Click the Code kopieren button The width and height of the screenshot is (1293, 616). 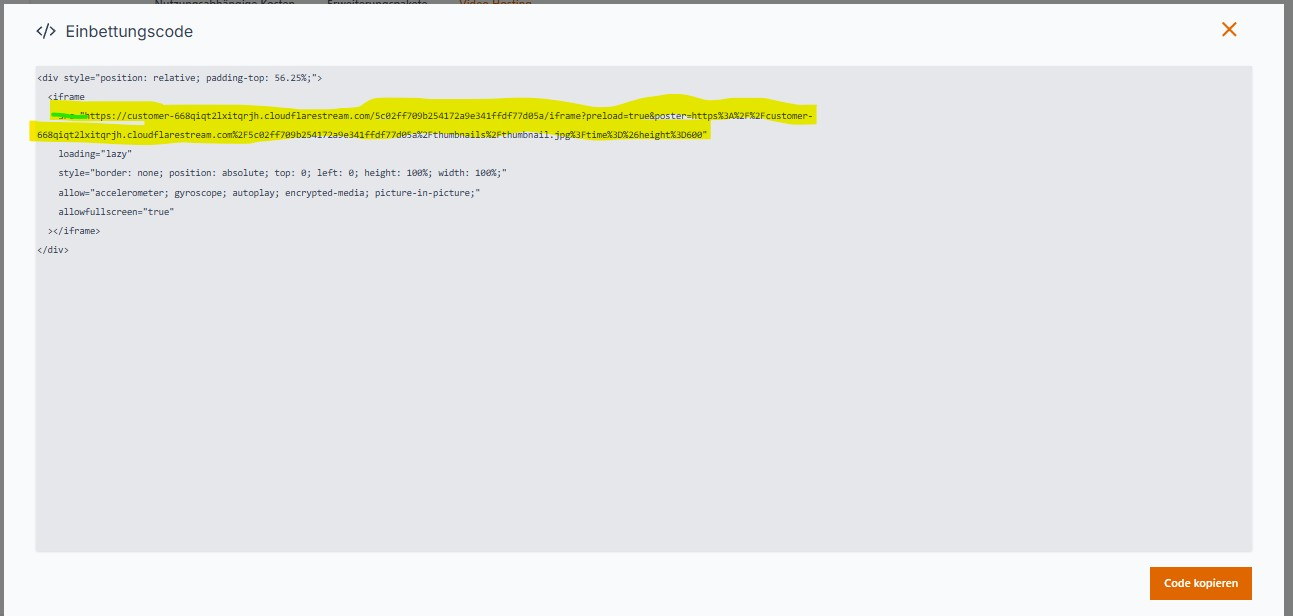tap(1200, 583)
